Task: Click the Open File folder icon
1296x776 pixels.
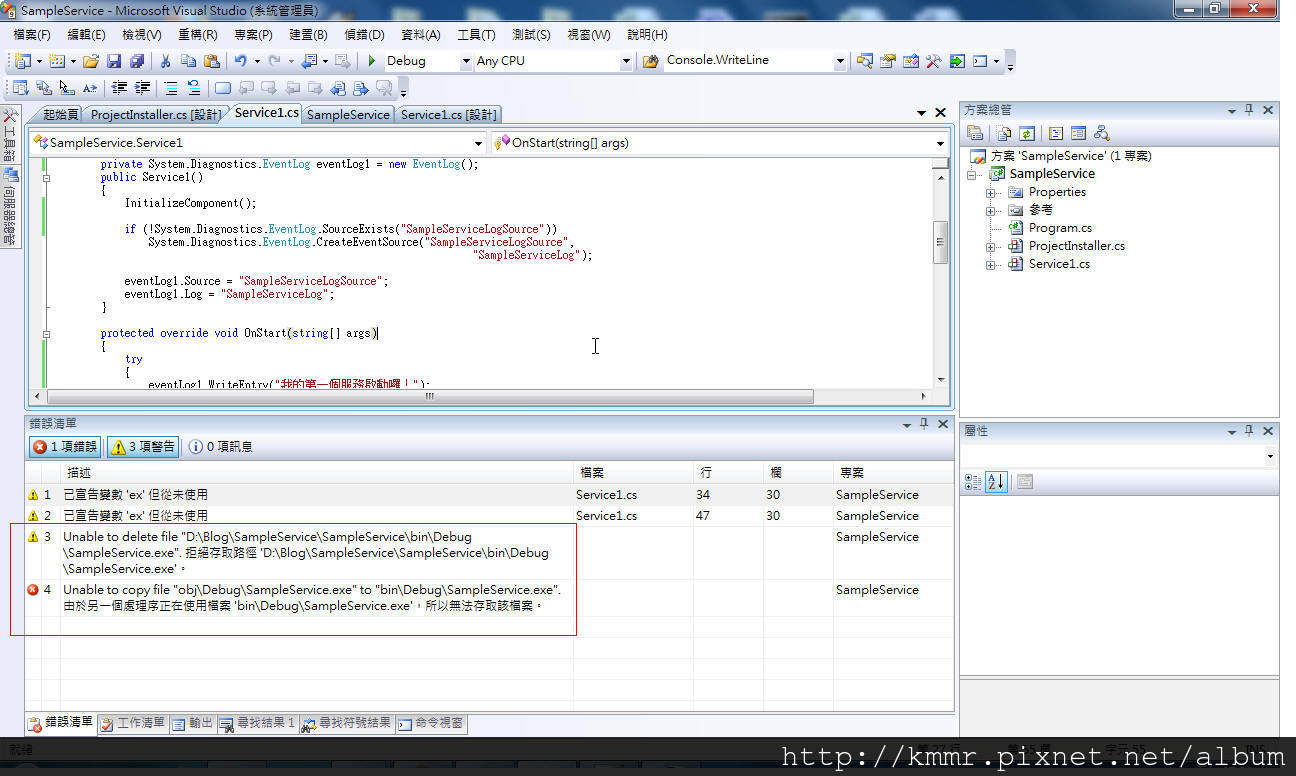Action: click(91, 61)
